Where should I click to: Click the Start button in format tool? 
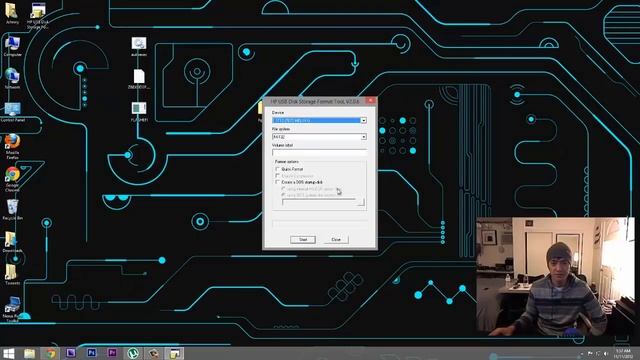[303, 240]
